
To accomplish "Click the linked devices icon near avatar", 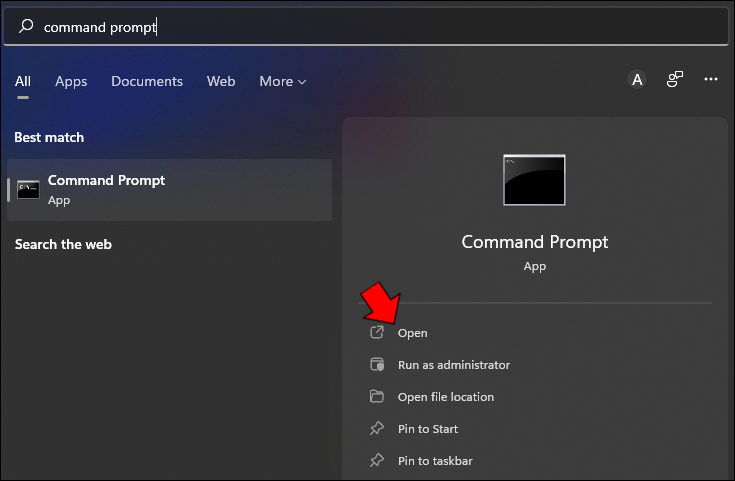I will click(x=676, y=79).
